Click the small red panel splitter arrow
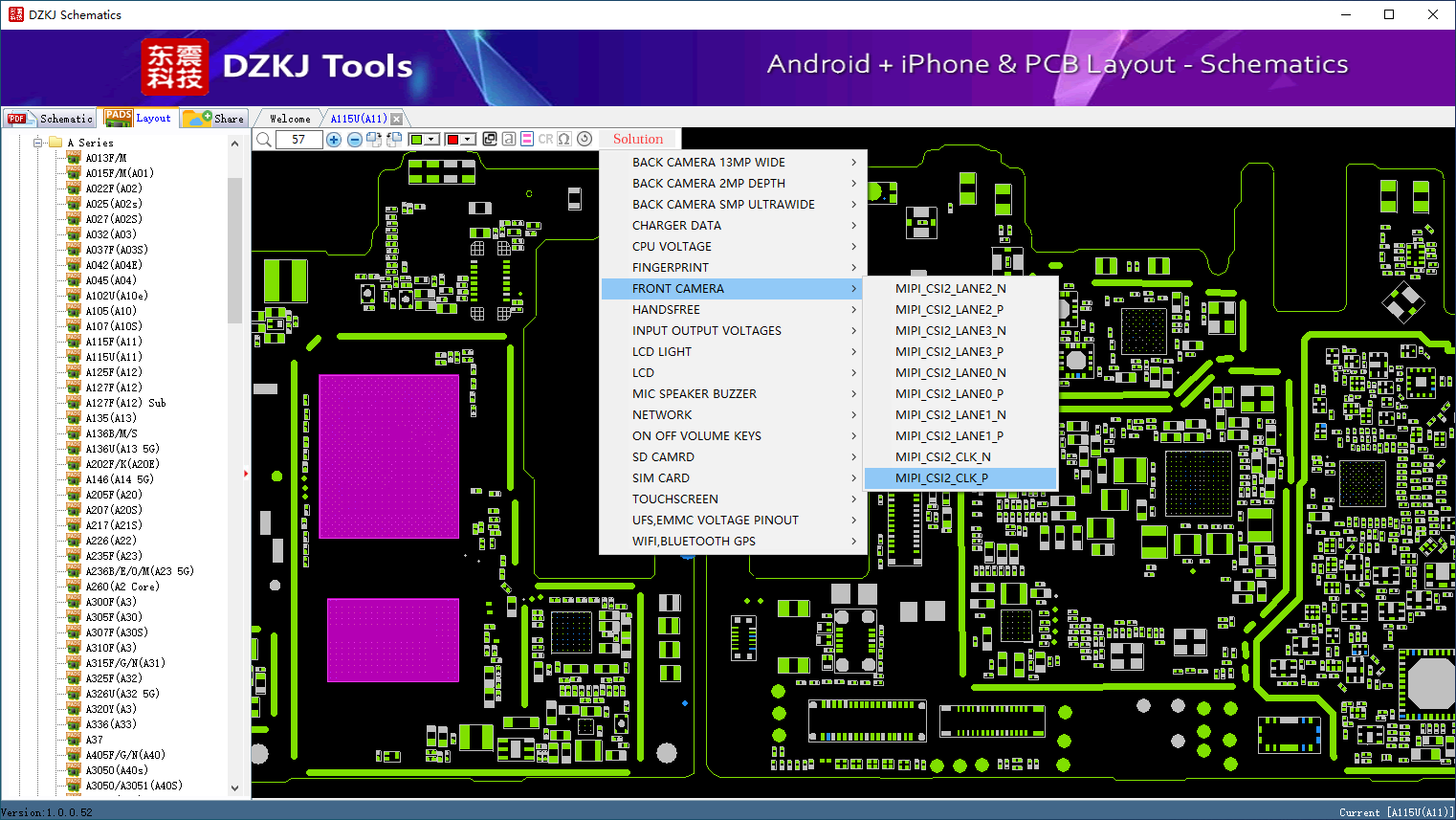The image size is (1456, 820). point(246,473)
